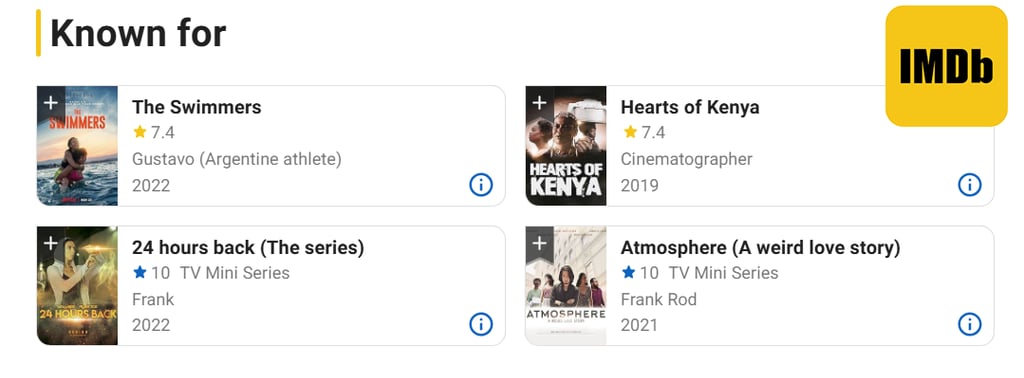Open 24 hours back (The series) title
This screenshot has height=378, width=1024.
(x=248, y=248)
